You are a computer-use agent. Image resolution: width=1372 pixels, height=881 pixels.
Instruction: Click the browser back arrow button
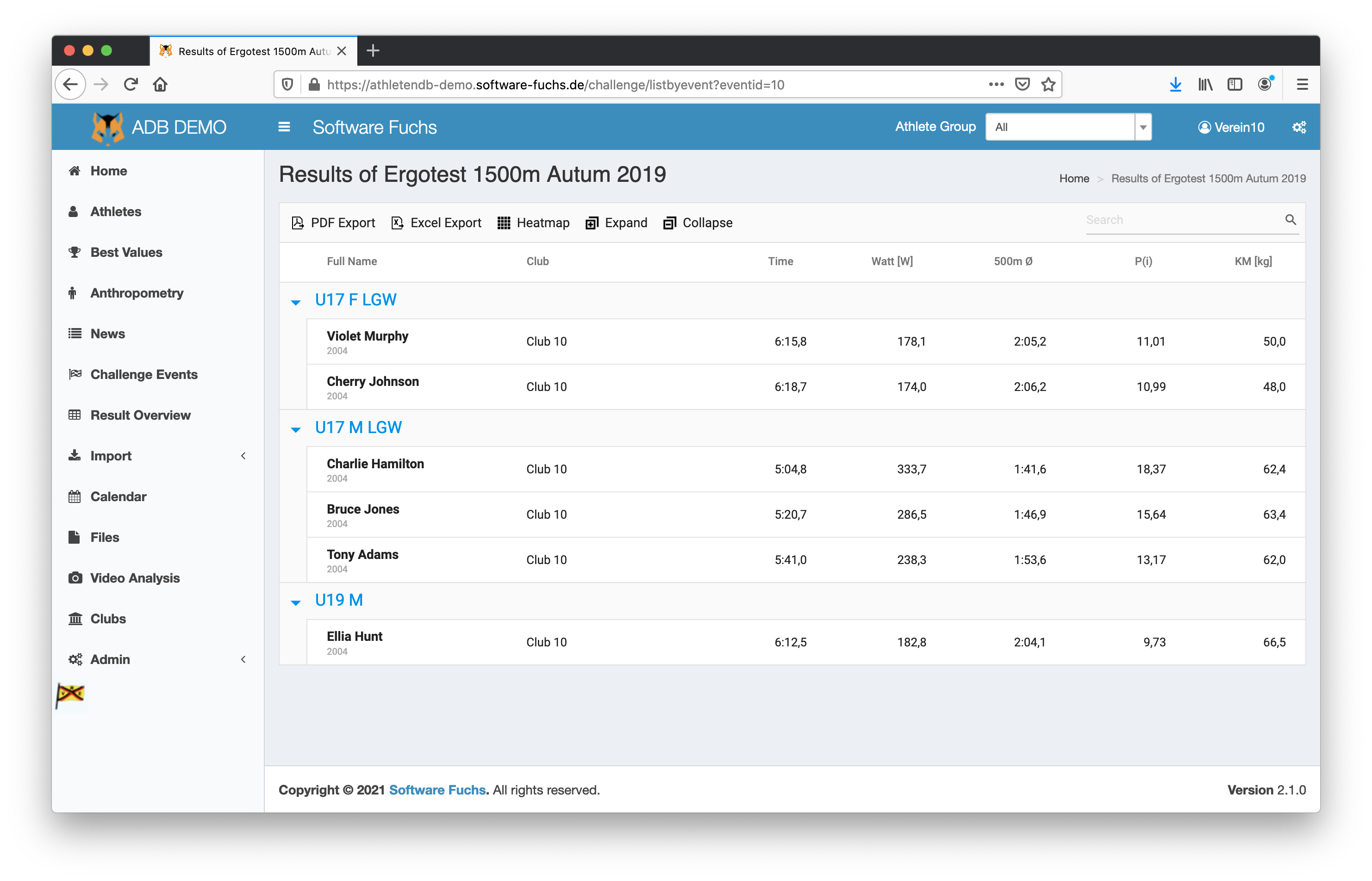tap(70, 85)
